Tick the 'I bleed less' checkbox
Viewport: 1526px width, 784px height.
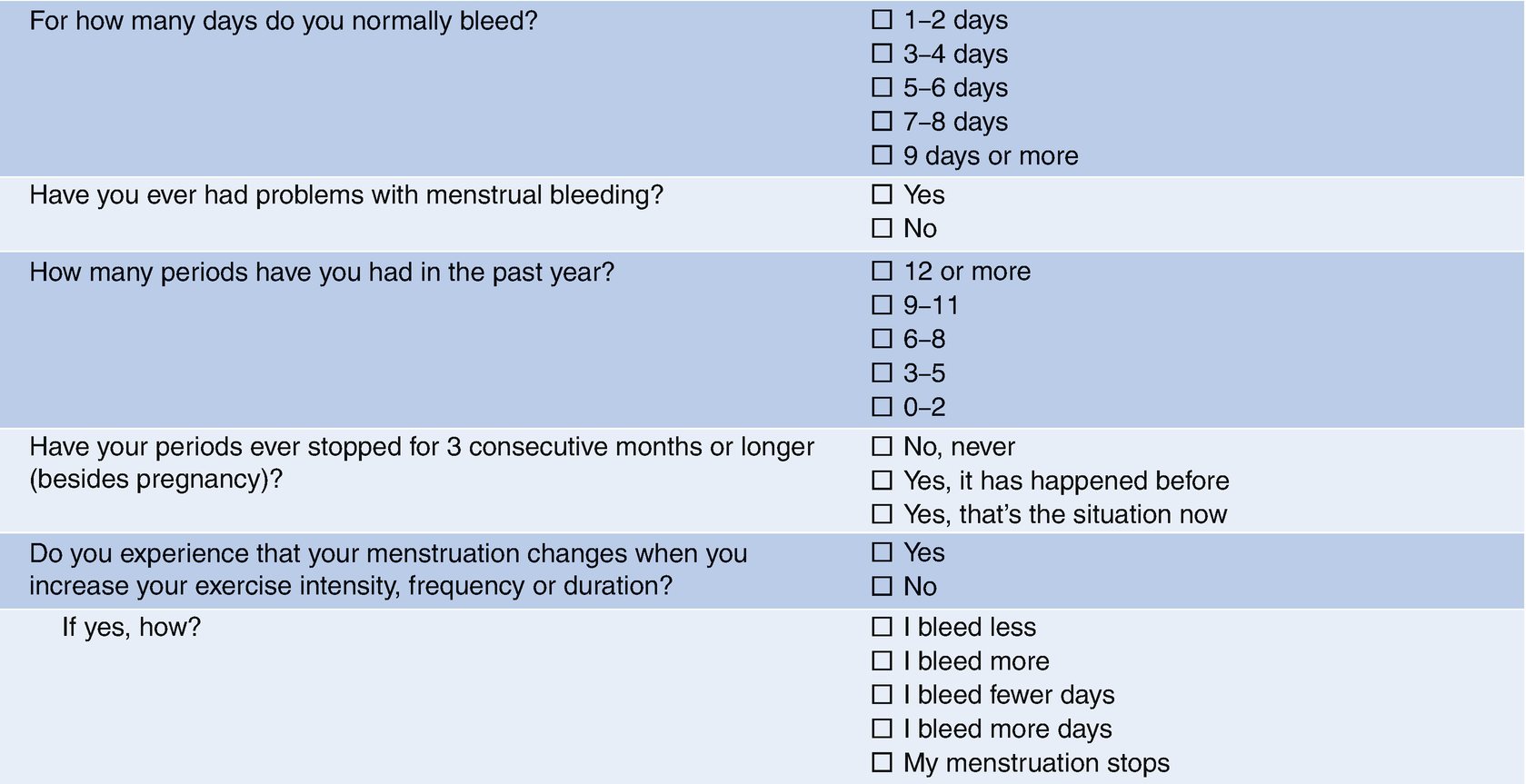click(x=882, y=626)
